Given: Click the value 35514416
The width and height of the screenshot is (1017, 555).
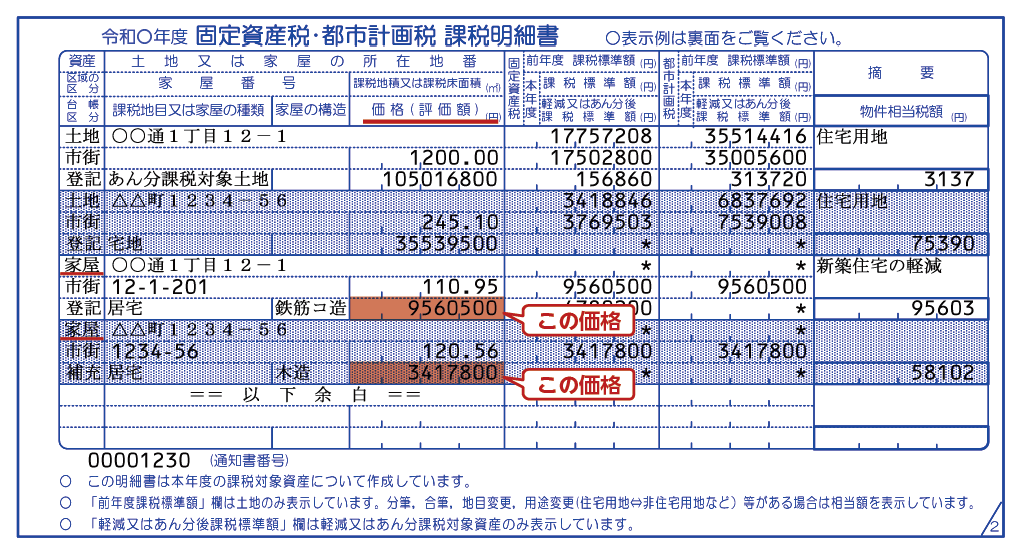Looking at the screenshot, I should pyautogui.click(x=756, y=136).
